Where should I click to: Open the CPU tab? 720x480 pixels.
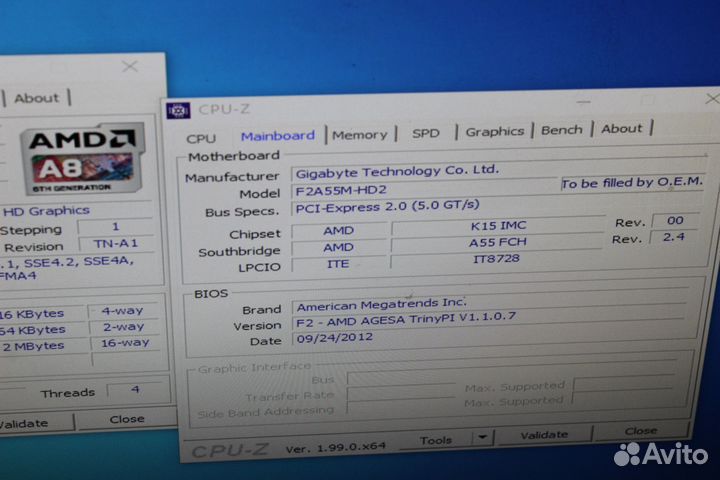201,138
